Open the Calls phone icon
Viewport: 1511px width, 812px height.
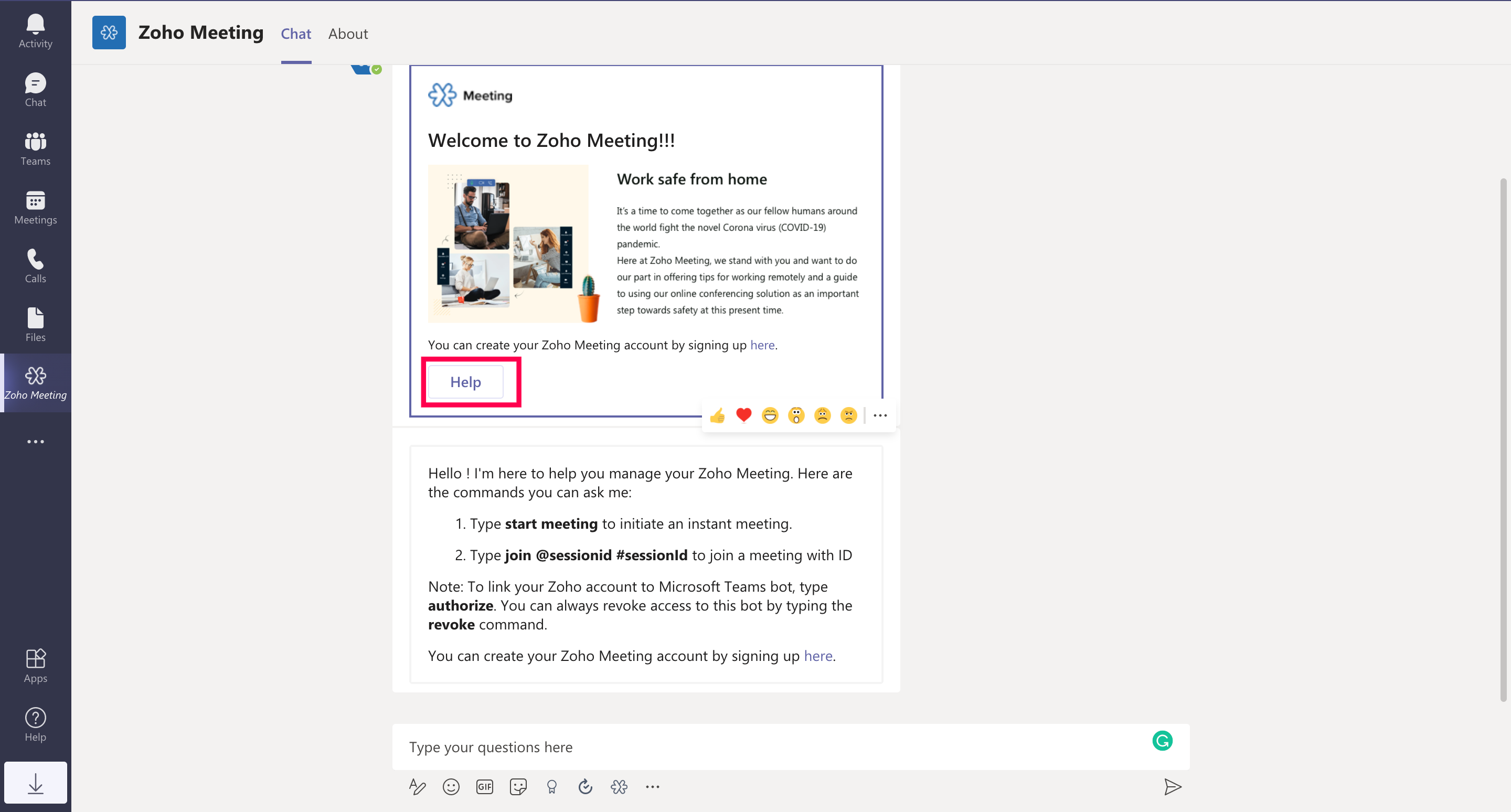point(35,265)
